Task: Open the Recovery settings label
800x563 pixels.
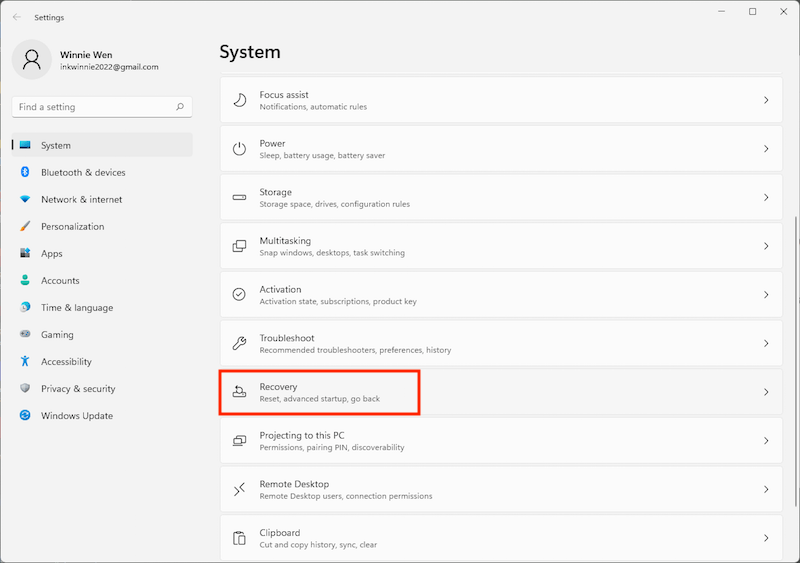Action: click(x=278, y=386)
